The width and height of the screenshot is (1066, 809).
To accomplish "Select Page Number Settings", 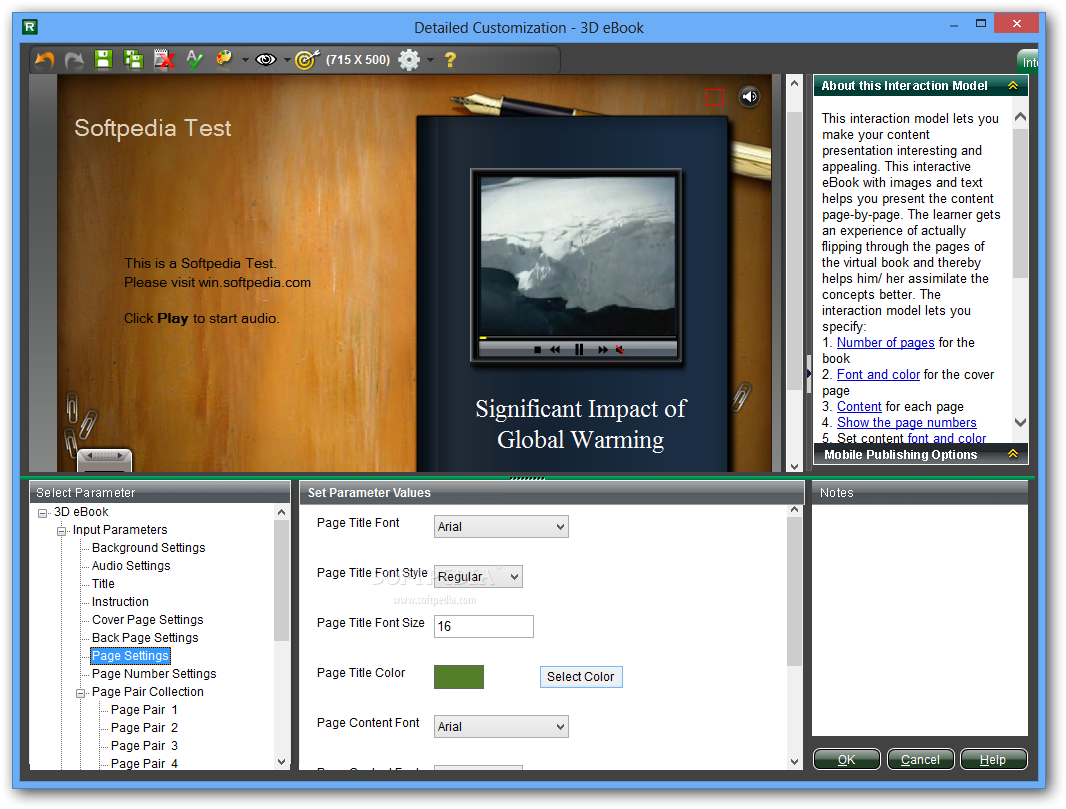I will pos(154,674).
